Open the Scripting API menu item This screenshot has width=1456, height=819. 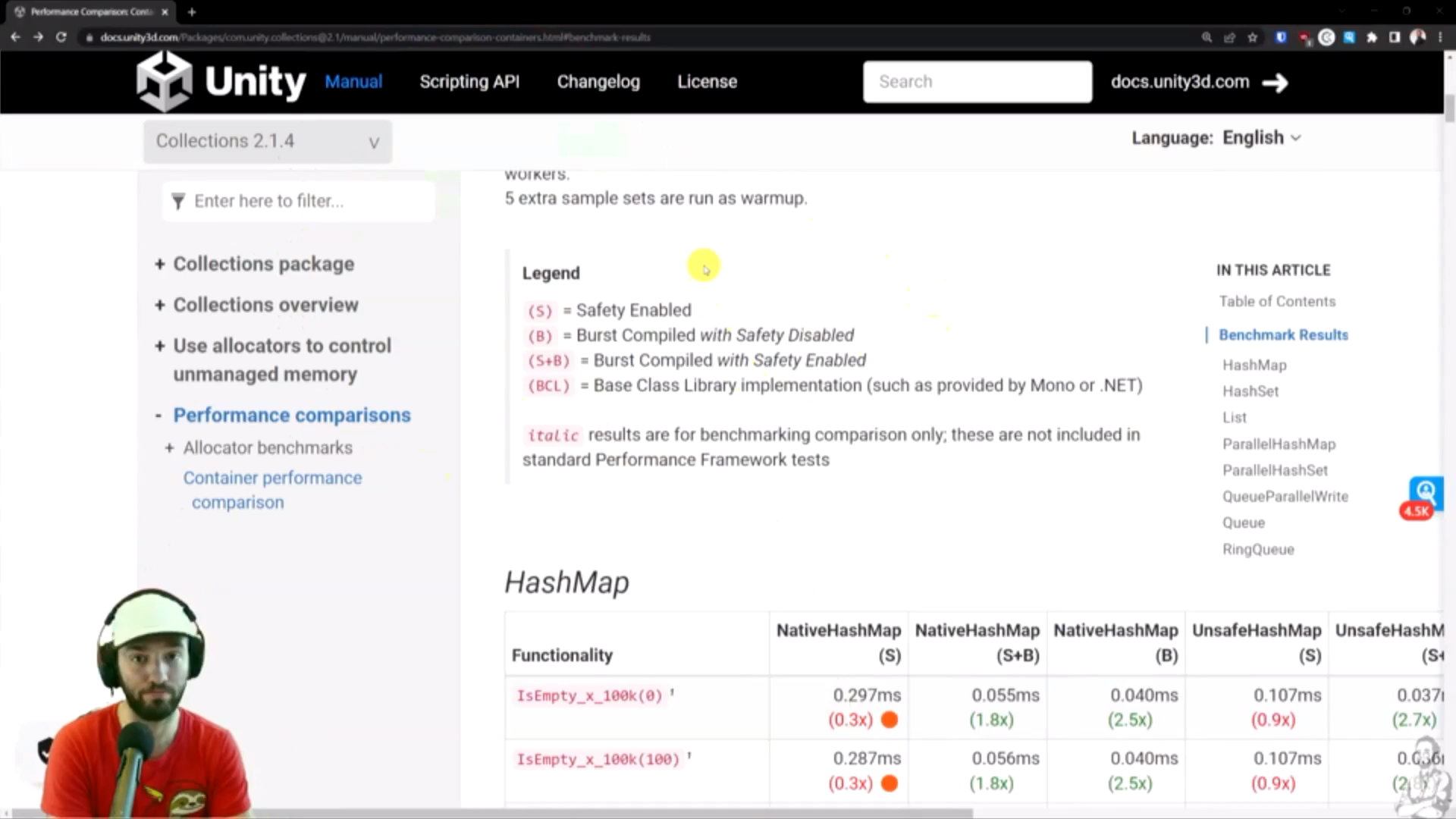469,82
